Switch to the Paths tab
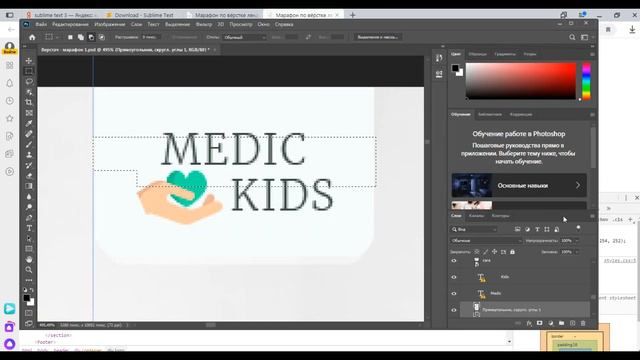 [500, 216]
